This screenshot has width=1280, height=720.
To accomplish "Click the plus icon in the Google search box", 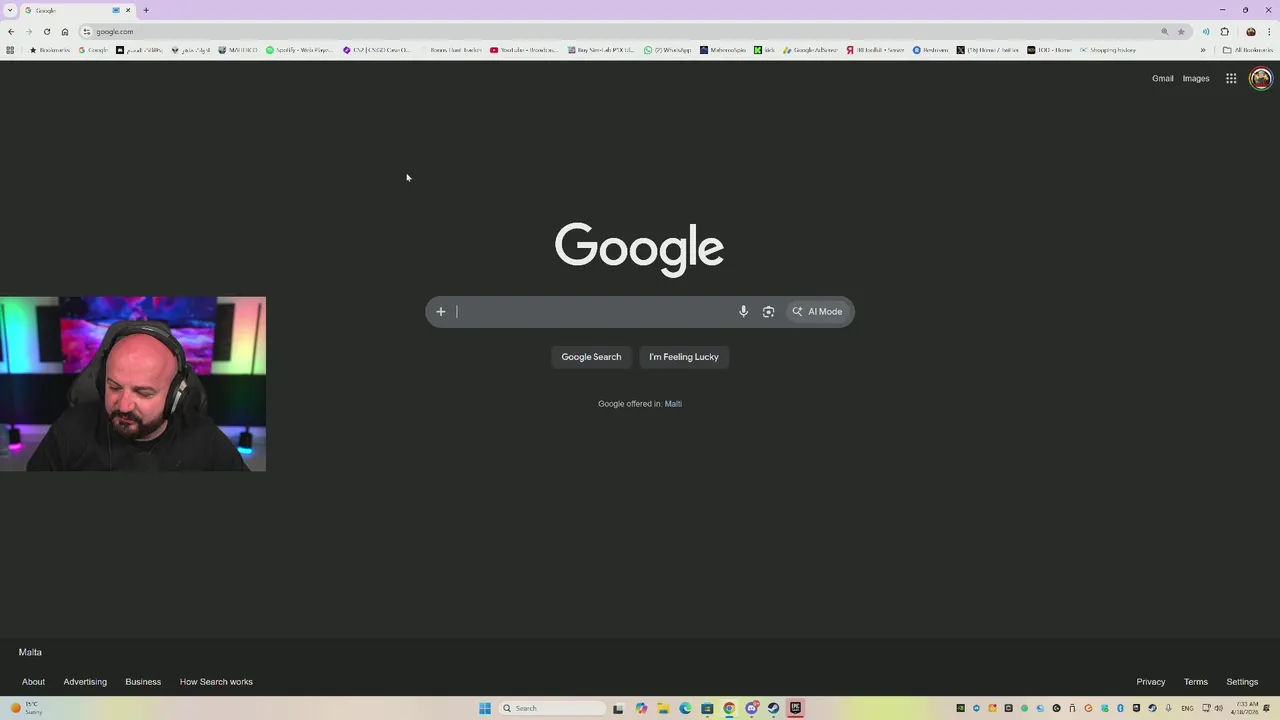I will (x=440, y=312).
